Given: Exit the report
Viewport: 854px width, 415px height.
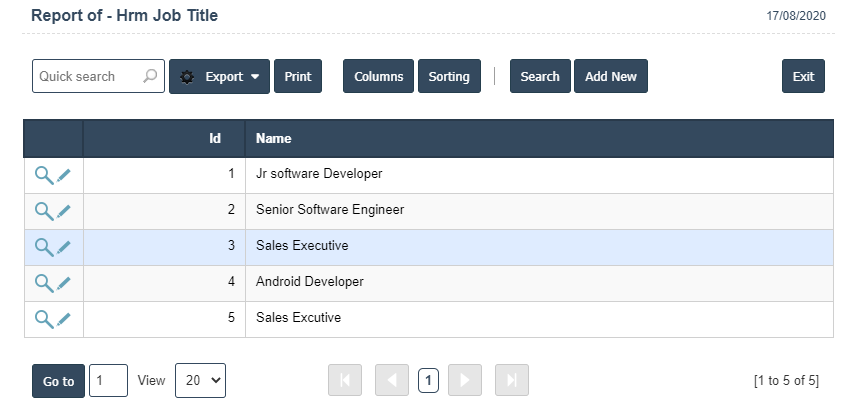Looking at the screenshot, I should 803,76.
